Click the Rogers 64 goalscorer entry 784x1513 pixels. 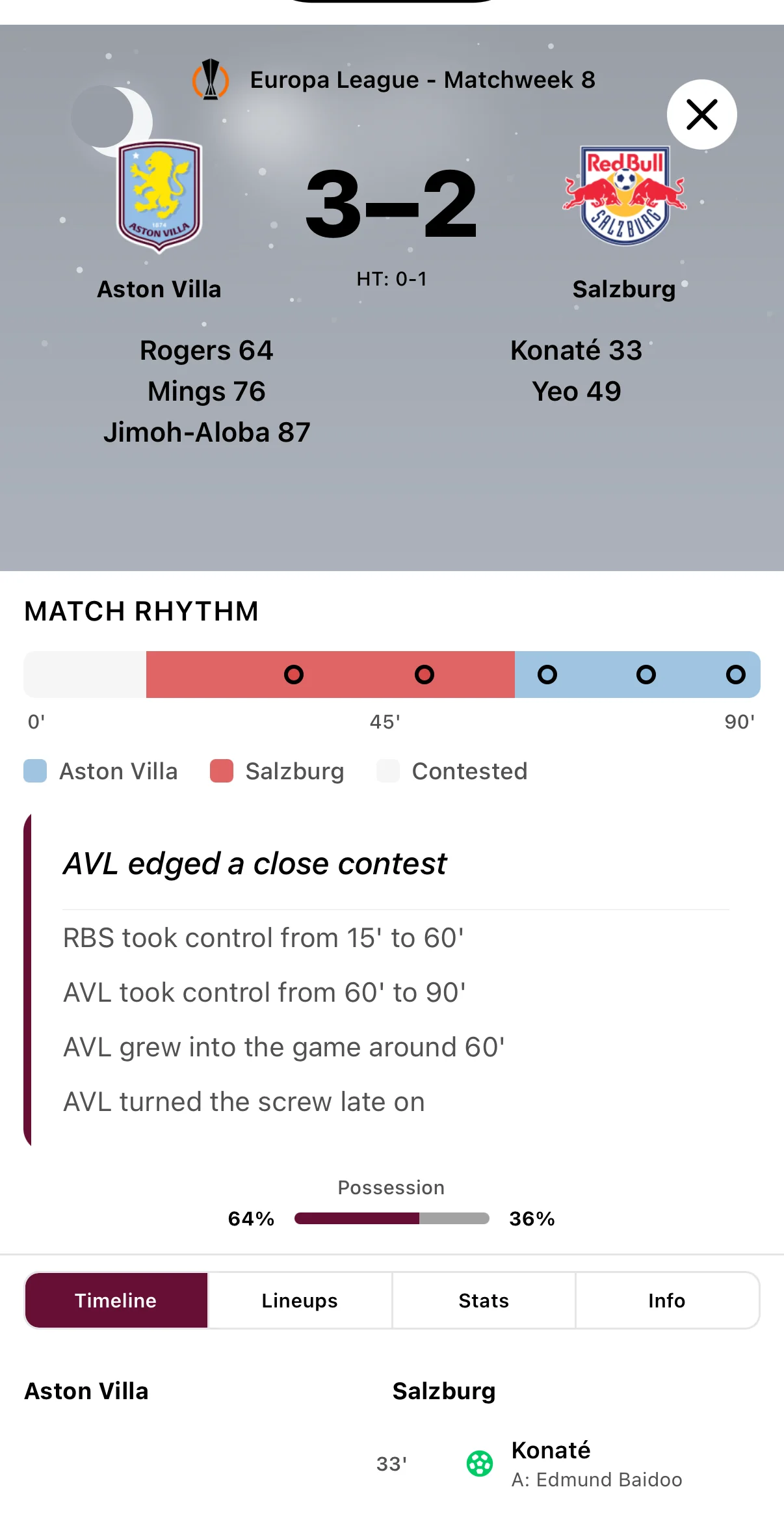[x=206, y=351]
